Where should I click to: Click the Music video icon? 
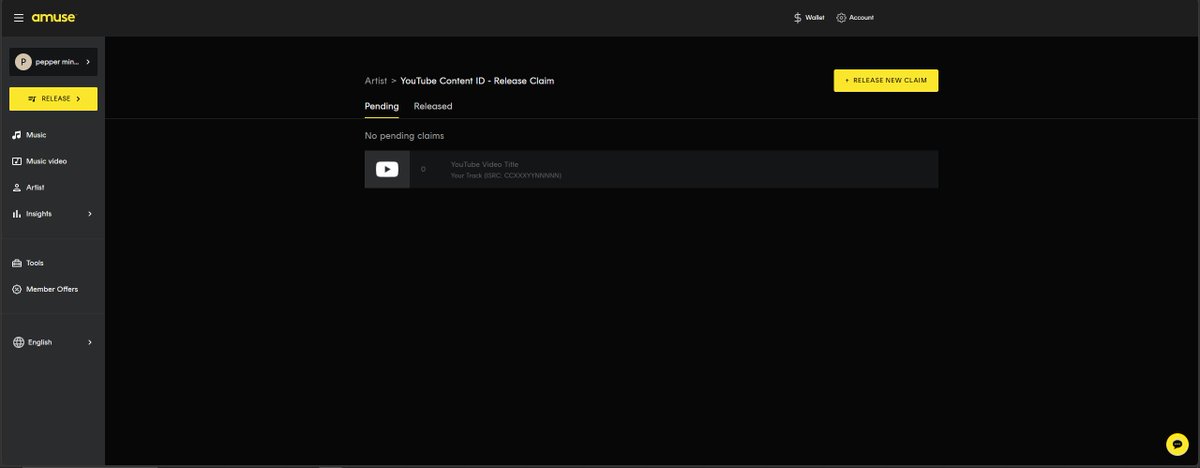point(17,161)
